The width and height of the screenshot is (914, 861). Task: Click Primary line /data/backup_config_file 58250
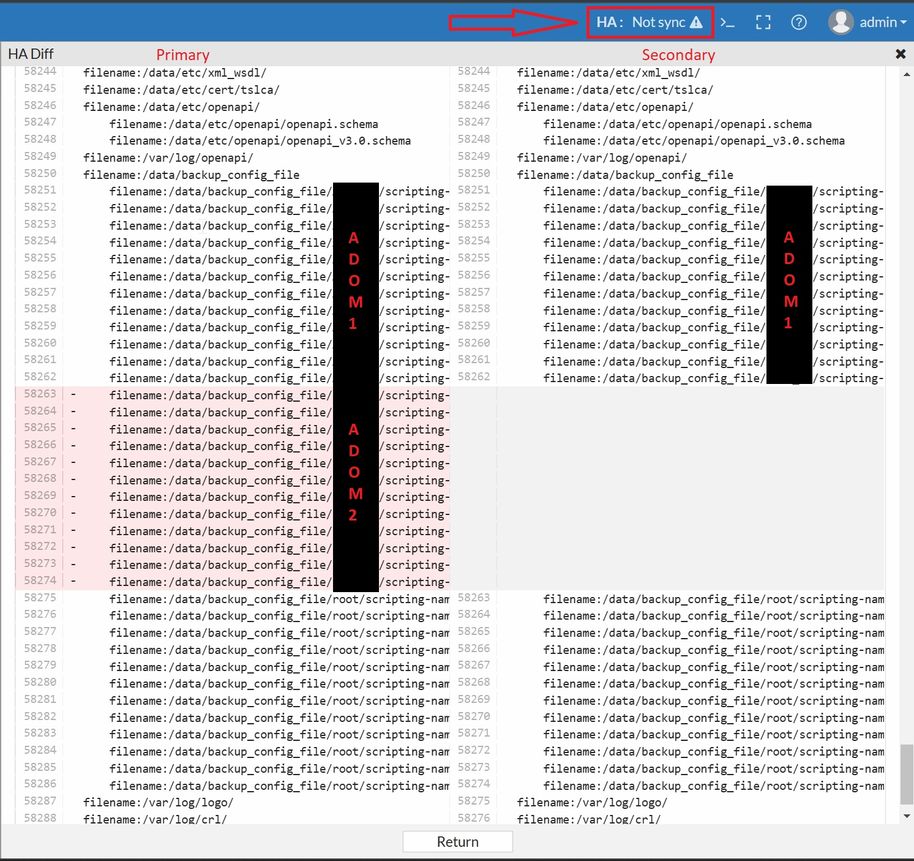[191, 175]
